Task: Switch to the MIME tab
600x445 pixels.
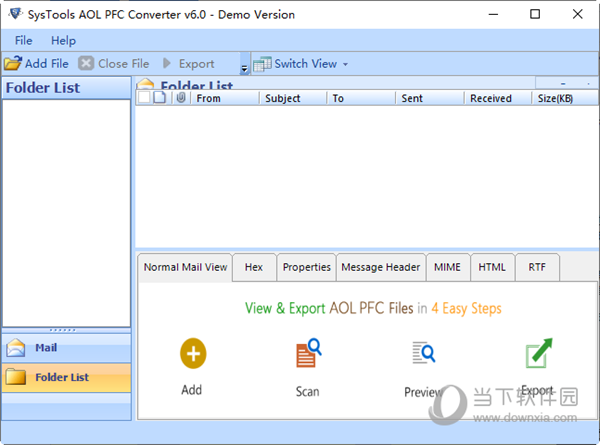Action: coord(447,267)
